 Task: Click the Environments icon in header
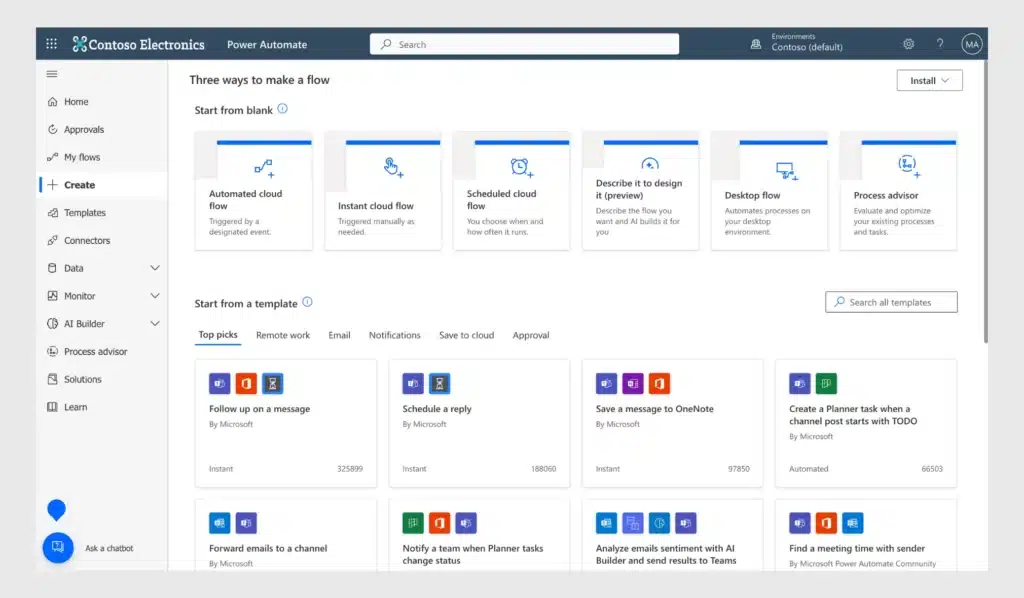pyautogui.click(x=756, y=44)
